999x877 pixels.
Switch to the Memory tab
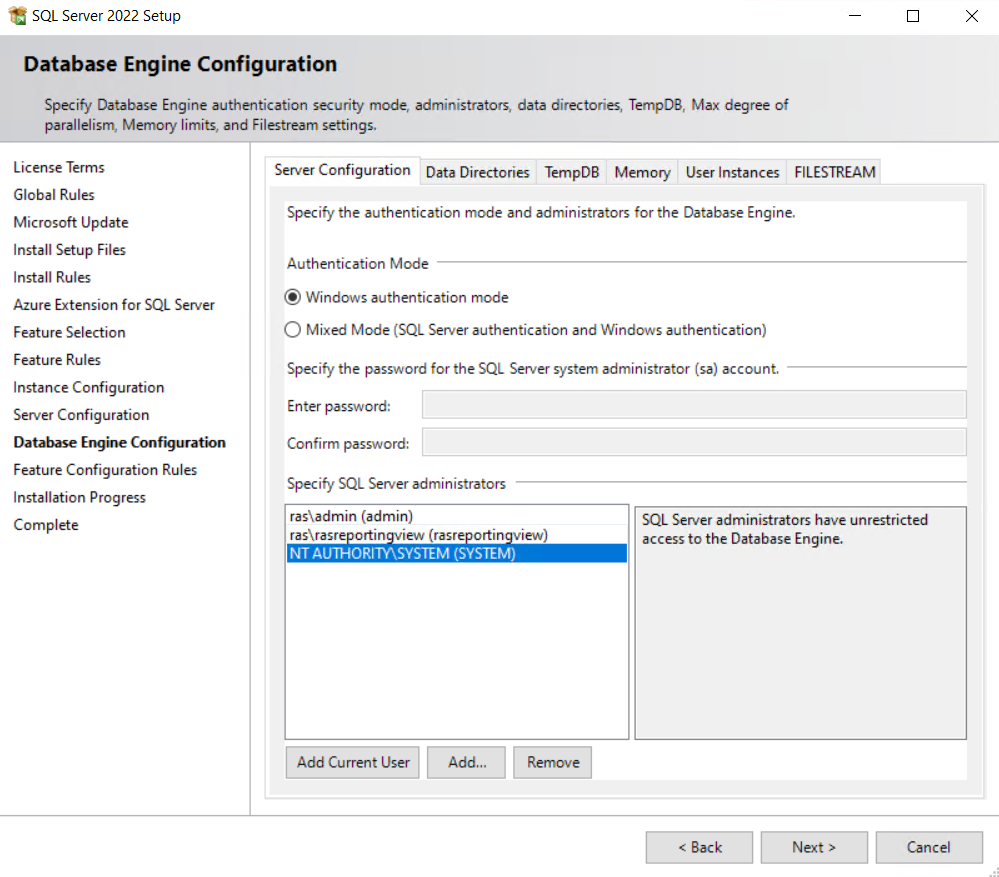(642, 172)
